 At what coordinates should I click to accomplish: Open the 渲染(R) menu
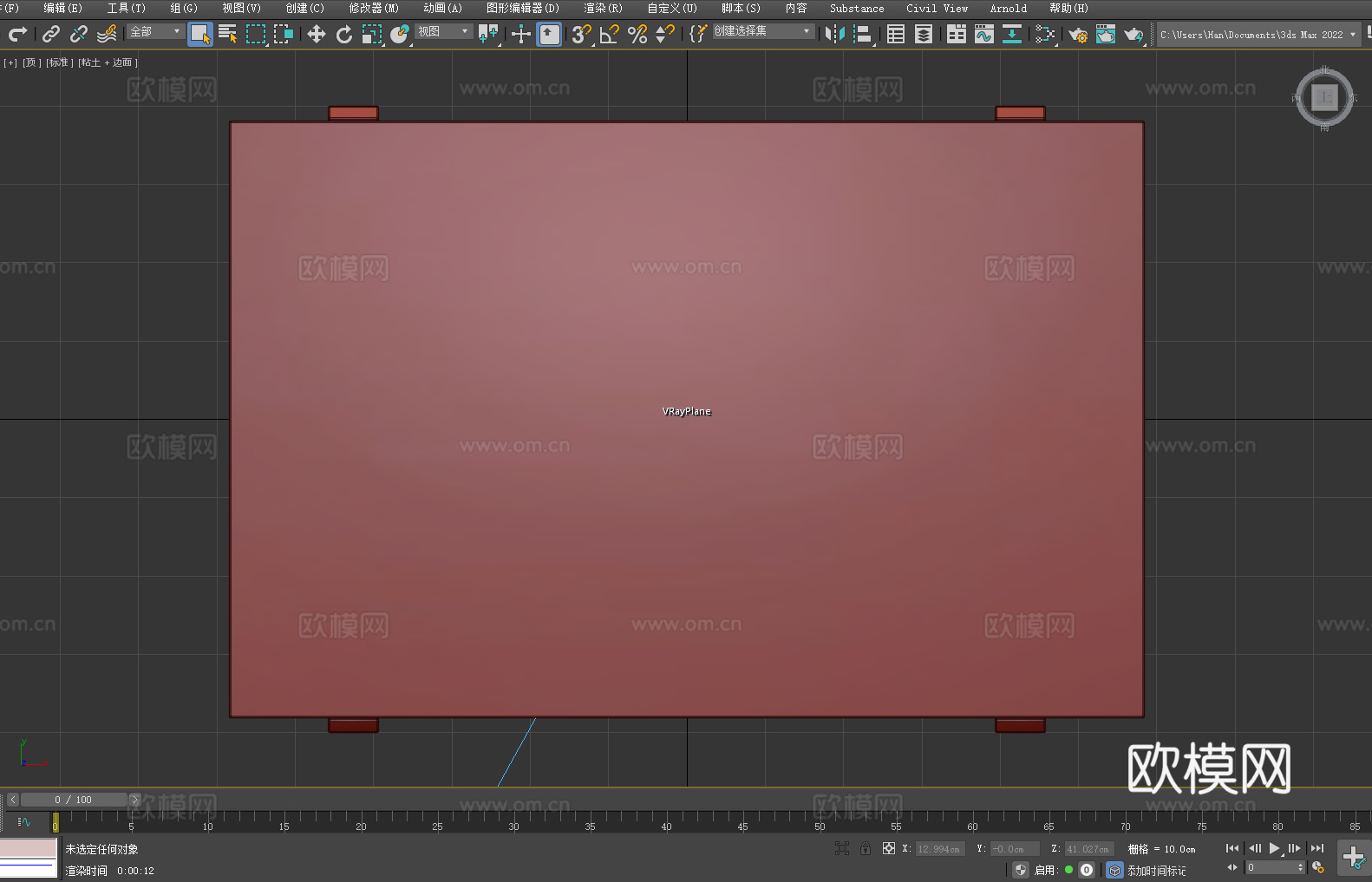click(604, 8)
